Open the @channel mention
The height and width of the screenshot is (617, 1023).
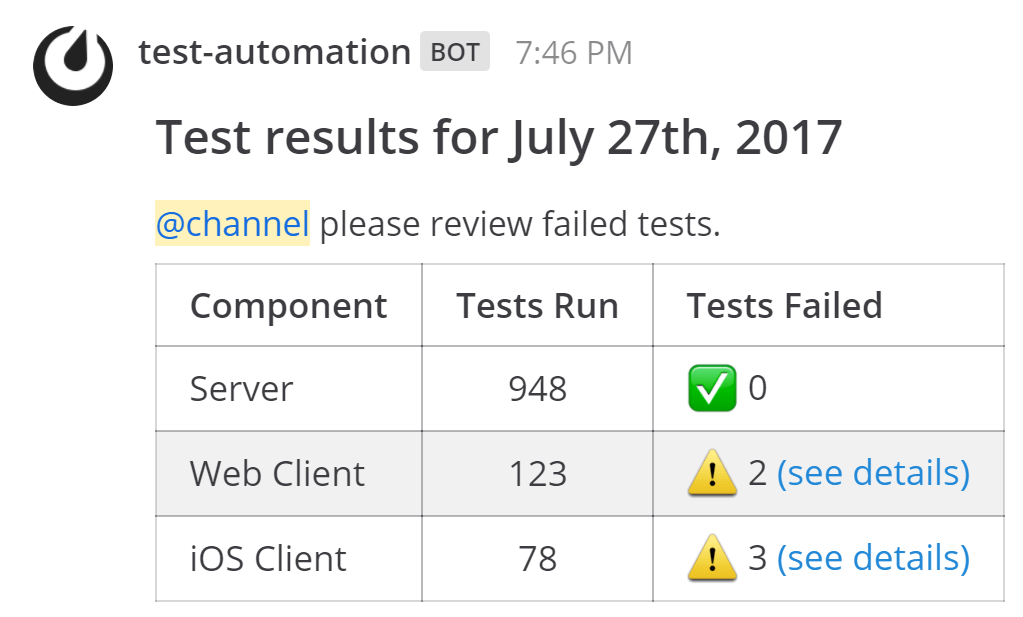[231, 223]
